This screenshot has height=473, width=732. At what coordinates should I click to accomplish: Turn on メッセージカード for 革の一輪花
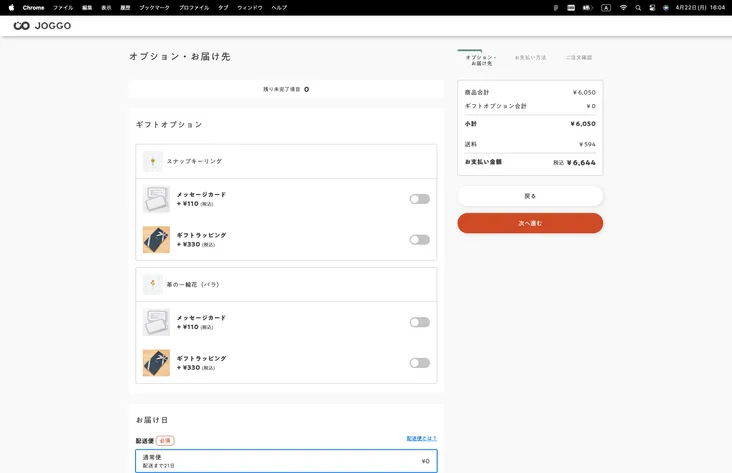(x=419, y=322)
